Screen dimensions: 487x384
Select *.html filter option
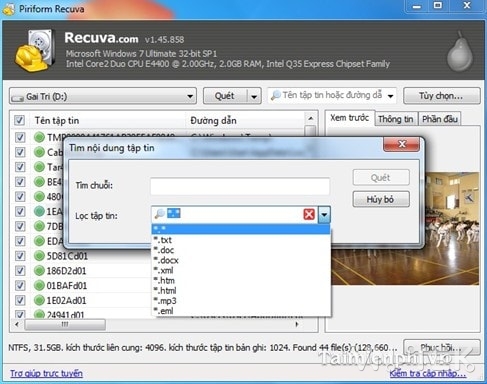click(241, 291)
